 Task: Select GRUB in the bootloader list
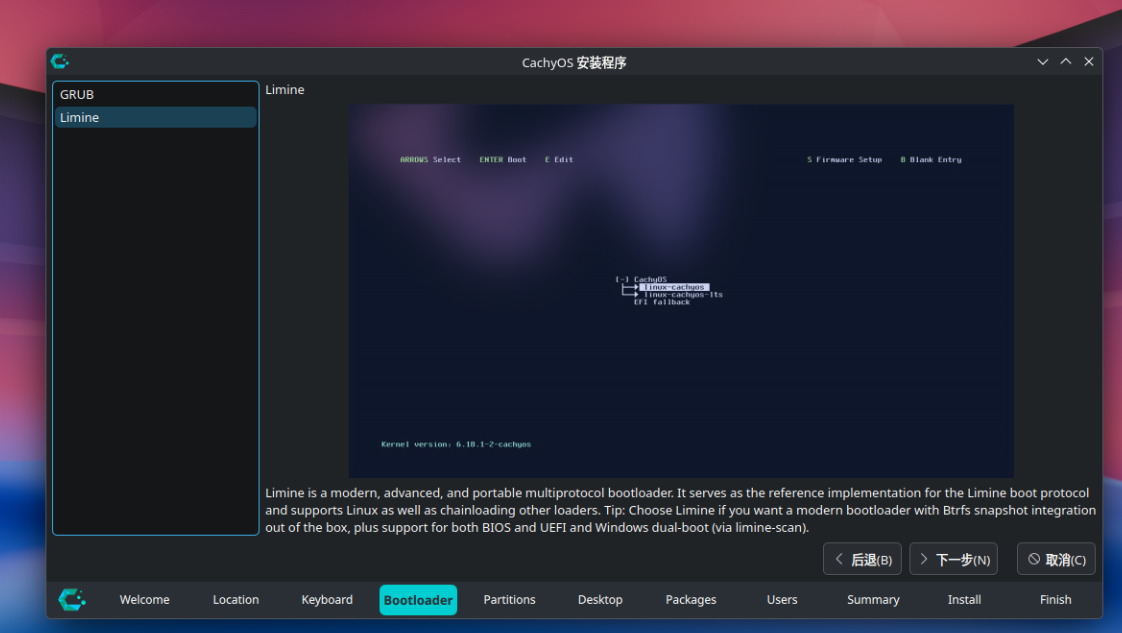tap(155, 94)
